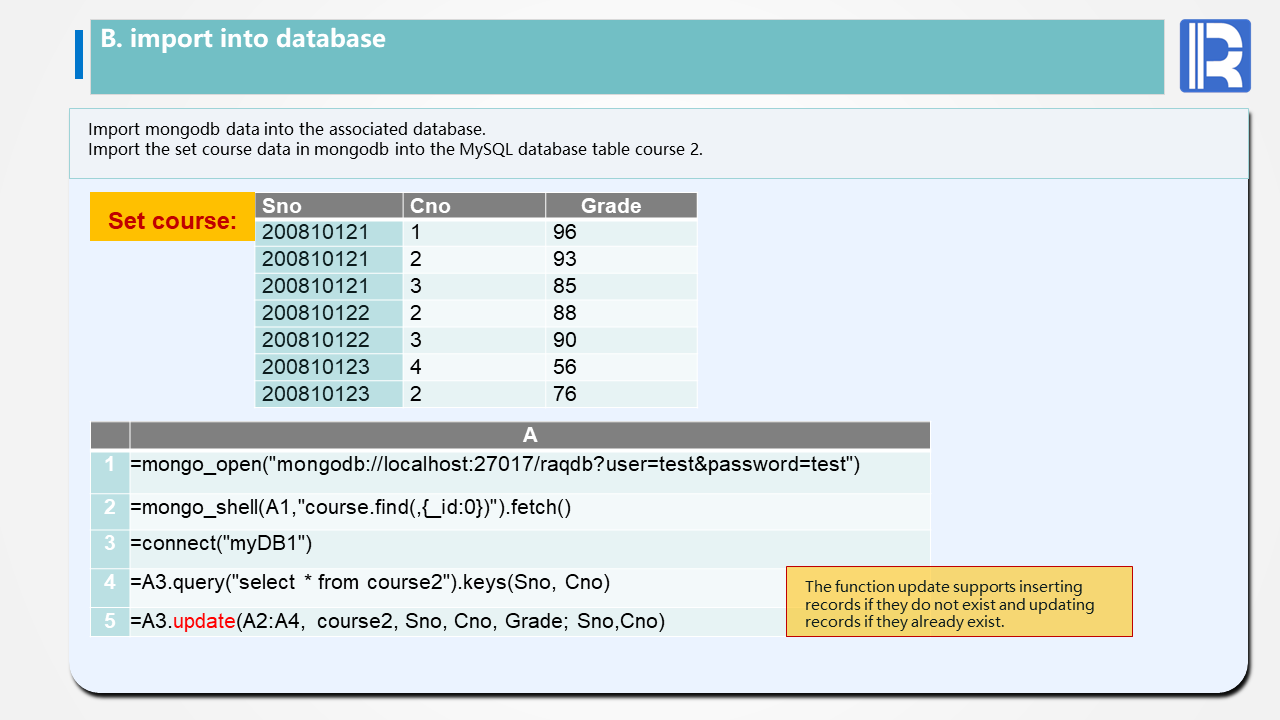Select the mongo_shell course.find formula cell
1280x720 pixels.
click(x=350, y=508)
